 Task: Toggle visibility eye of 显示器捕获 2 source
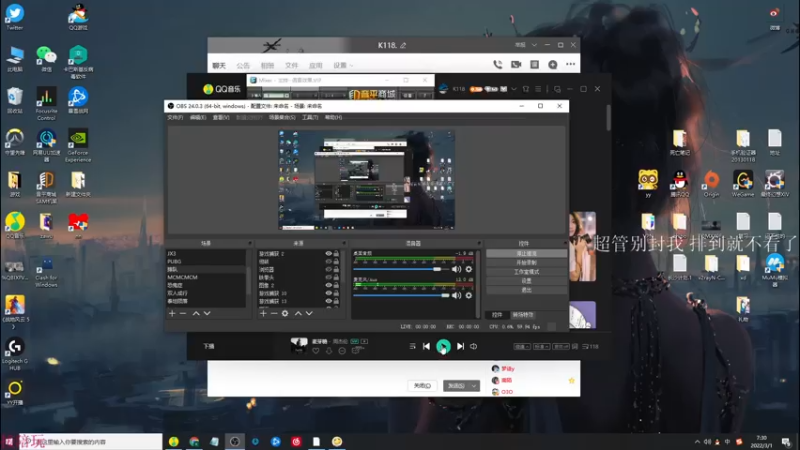(x=329, y=254)
